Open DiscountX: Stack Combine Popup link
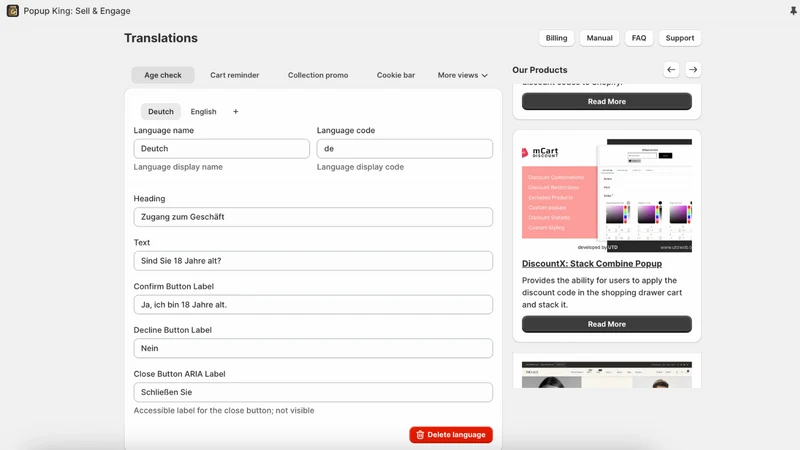 [x=592, y=264]
